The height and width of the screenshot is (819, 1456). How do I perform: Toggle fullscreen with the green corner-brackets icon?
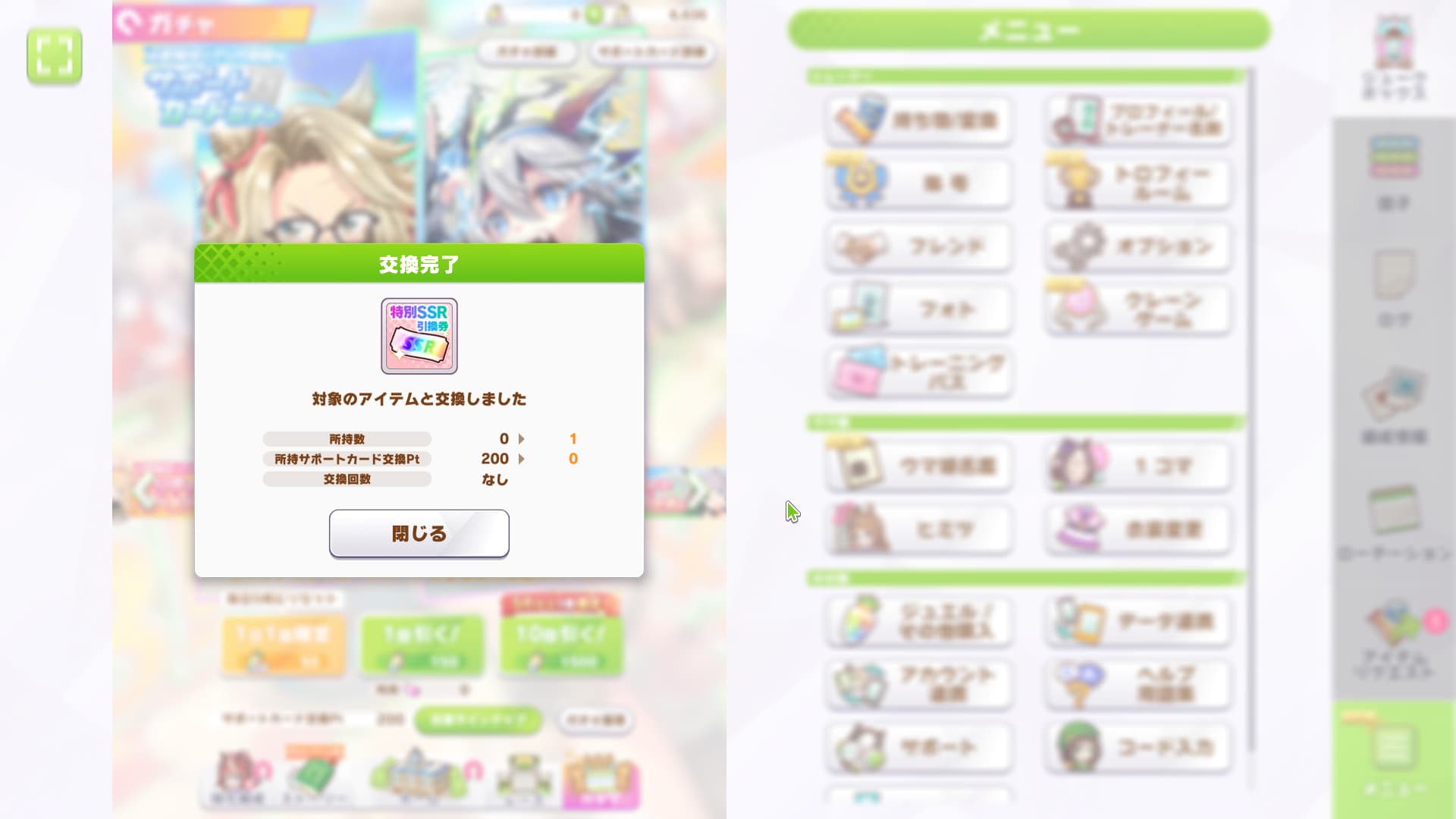pyautogui.click(x=55, y=55)
